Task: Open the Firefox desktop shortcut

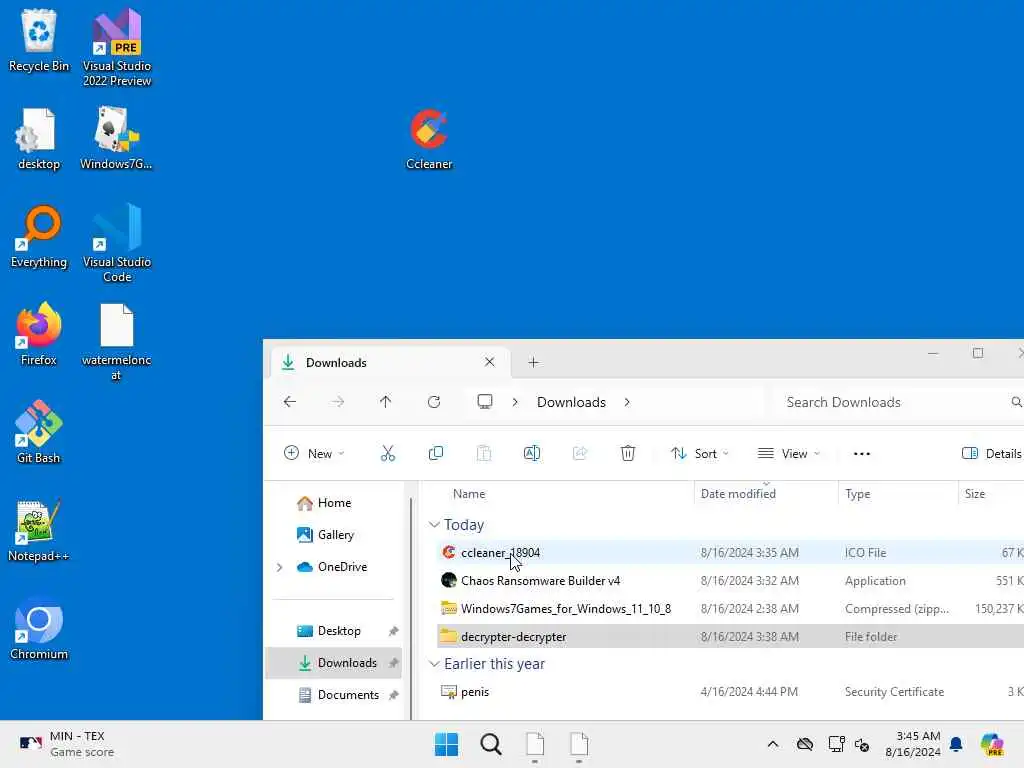Action: tap(39, 334)
